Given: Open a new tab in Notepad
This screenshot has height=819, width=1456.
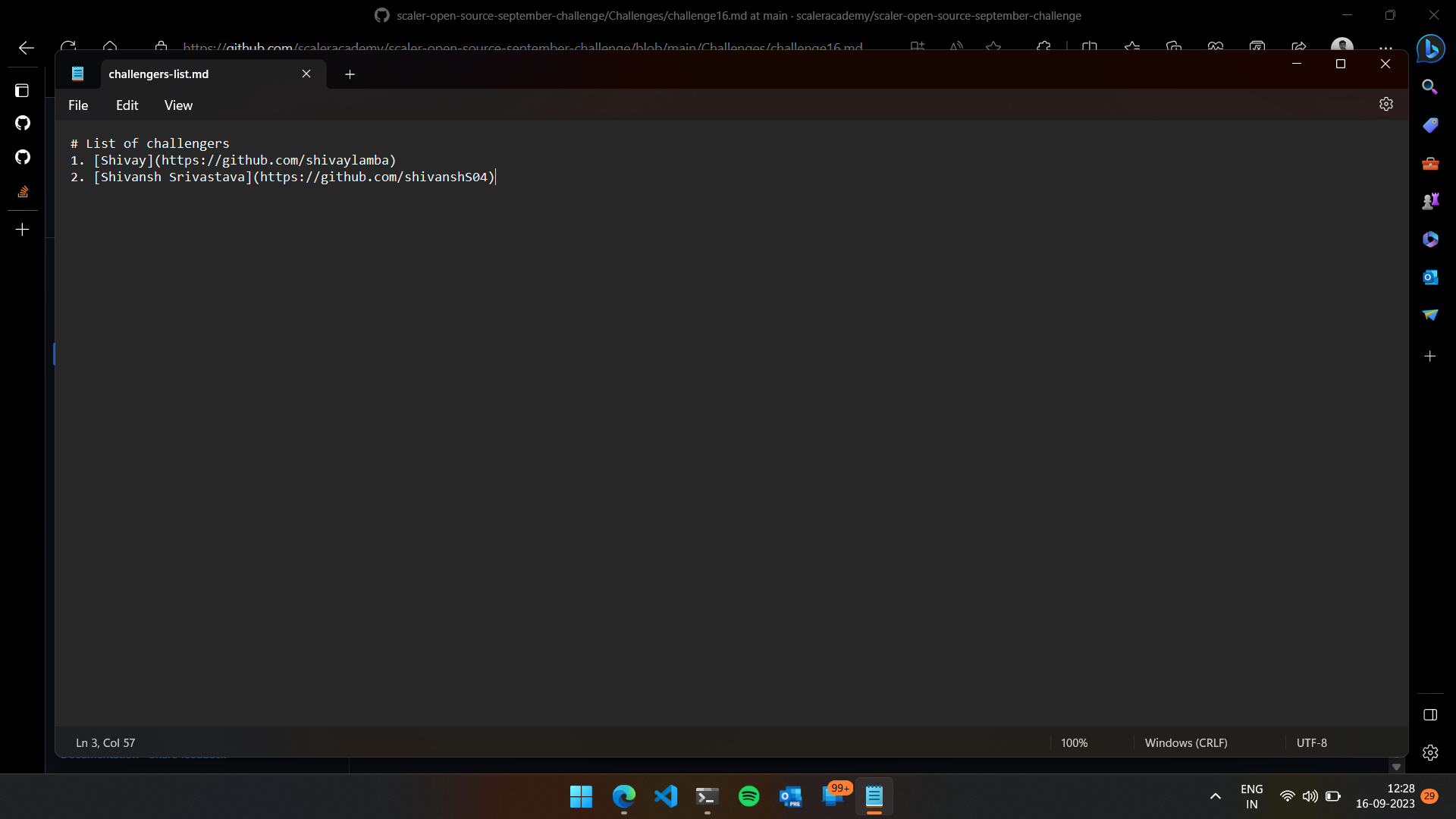Looking at the screenshot, I should pyautogui.click(x=349, y=74).
